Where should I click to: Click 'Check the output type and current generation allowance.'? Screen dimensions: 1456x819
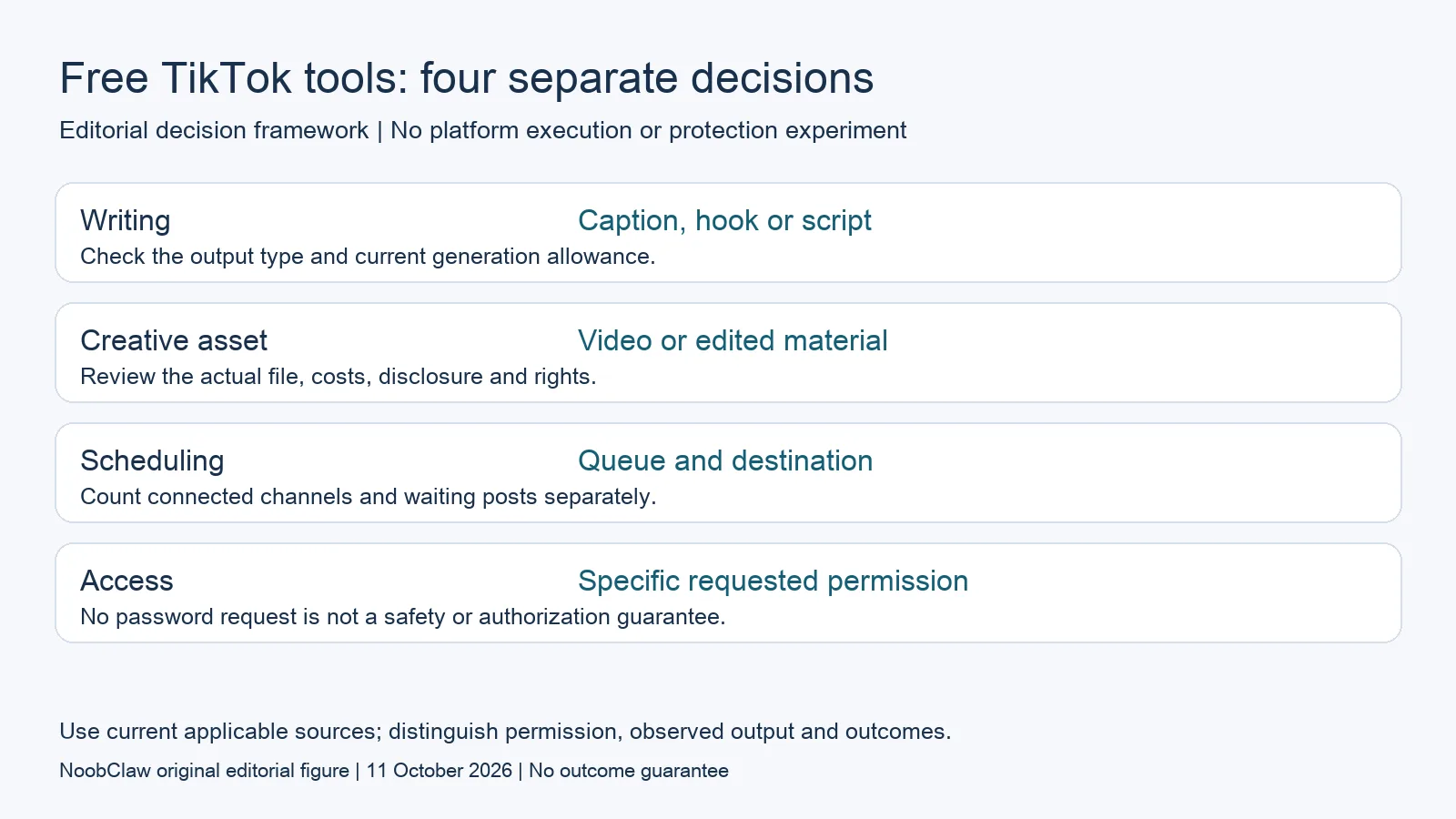click(x=368, y=257)
